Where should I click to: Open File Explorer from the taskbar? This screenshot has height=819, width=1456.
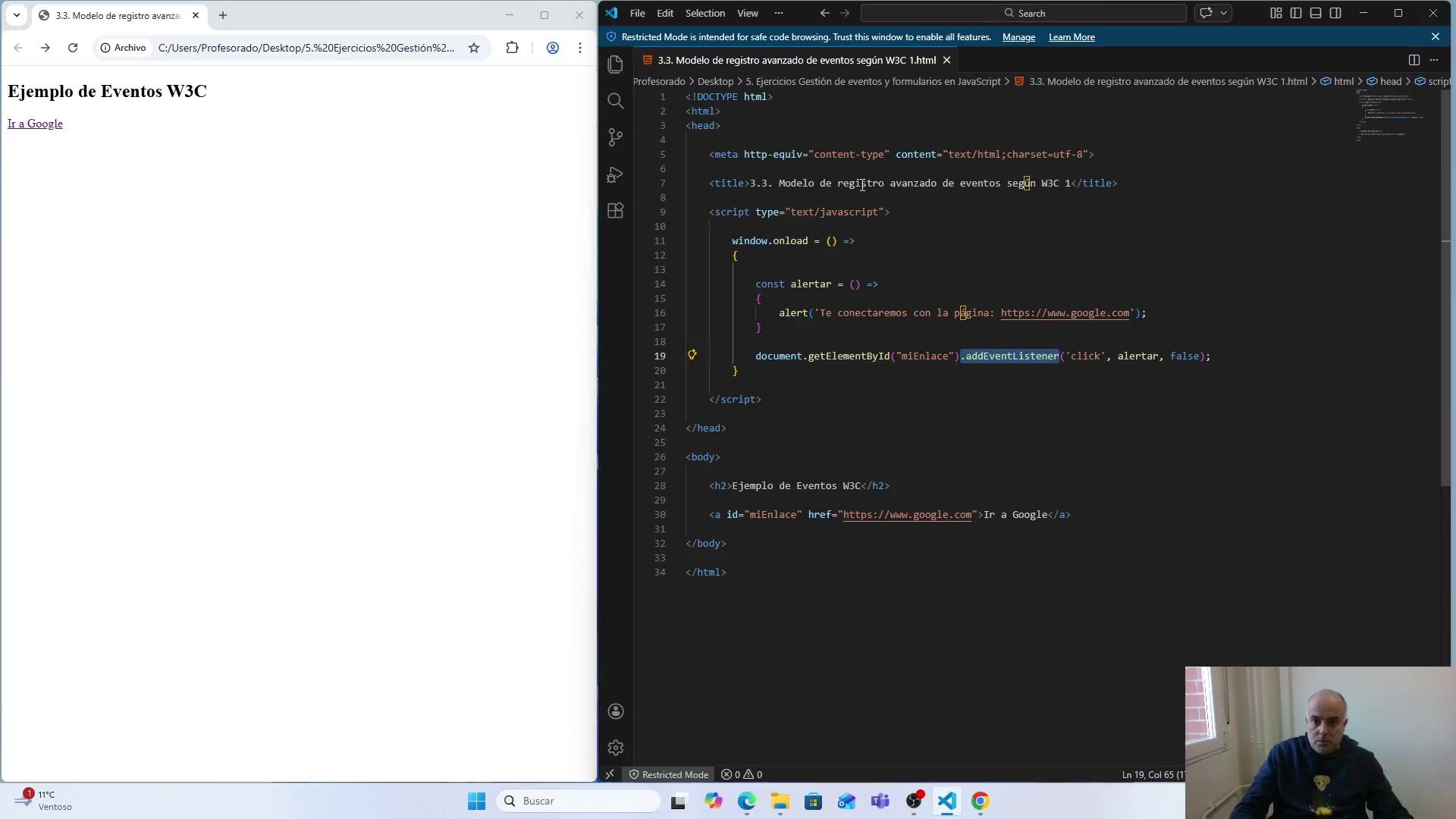click(x=780, y=801)
